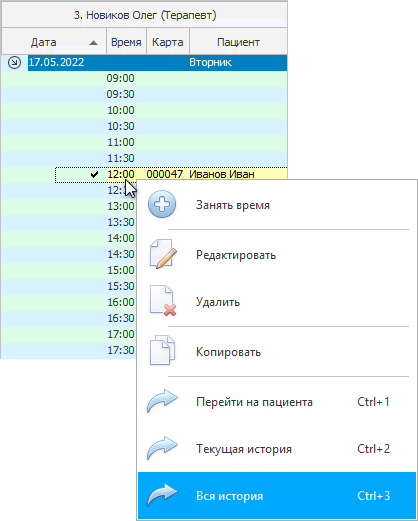Select the 09:30 time slot

coord(144,95)
